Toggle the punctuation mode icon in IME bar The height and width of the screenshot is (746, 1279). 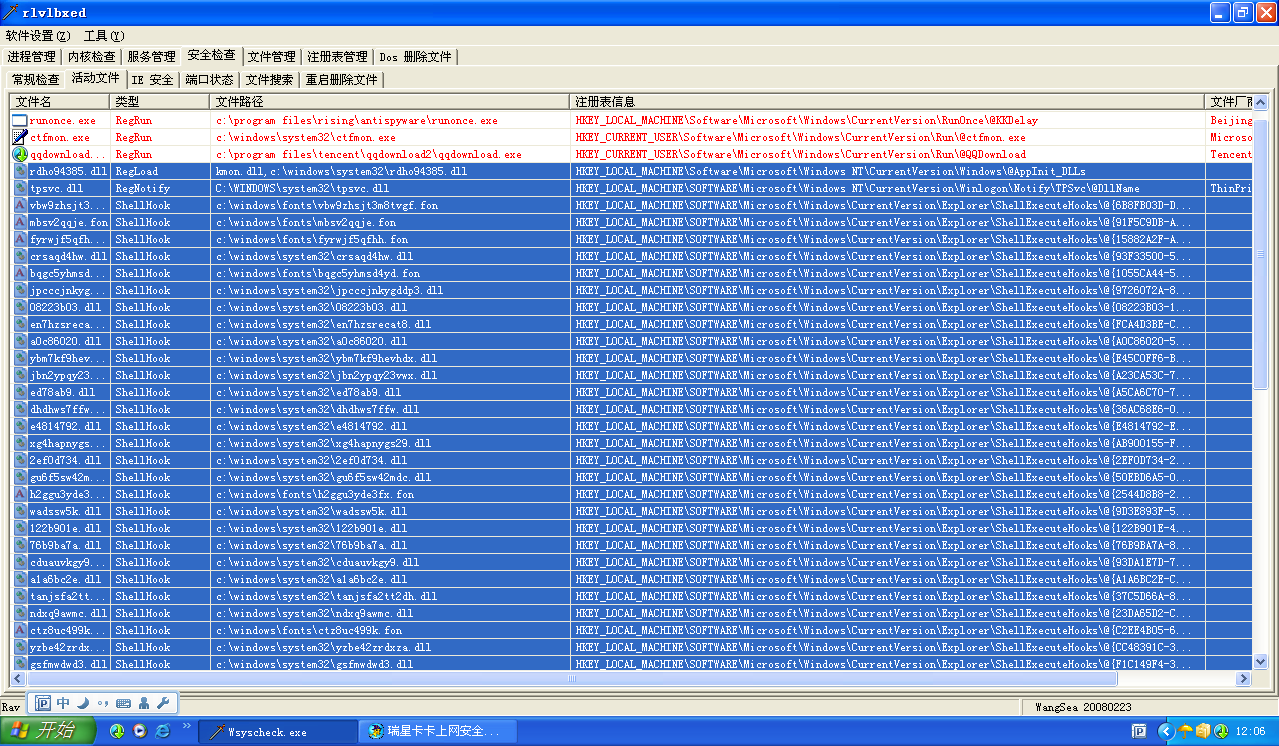click(x=103, y=703)
